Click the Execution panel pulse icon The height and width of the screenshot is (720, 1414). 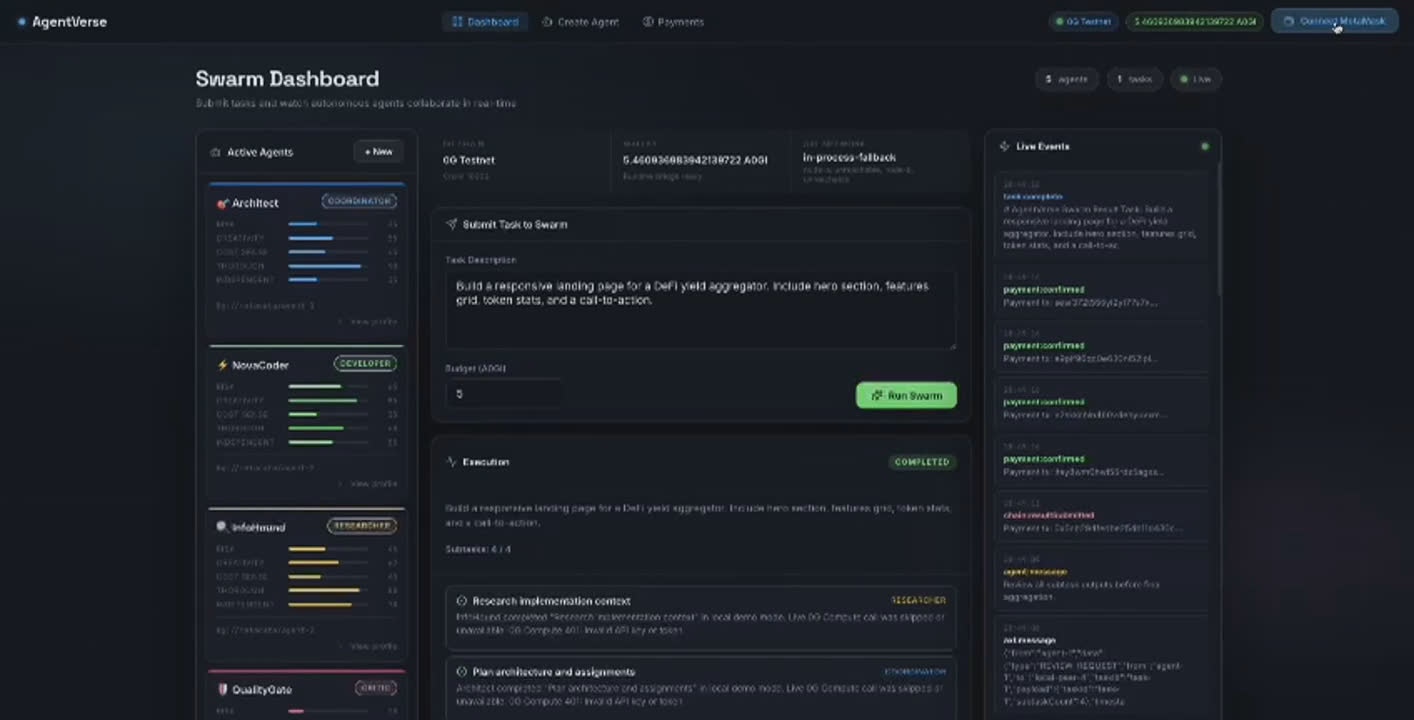(x=451, y=462)
